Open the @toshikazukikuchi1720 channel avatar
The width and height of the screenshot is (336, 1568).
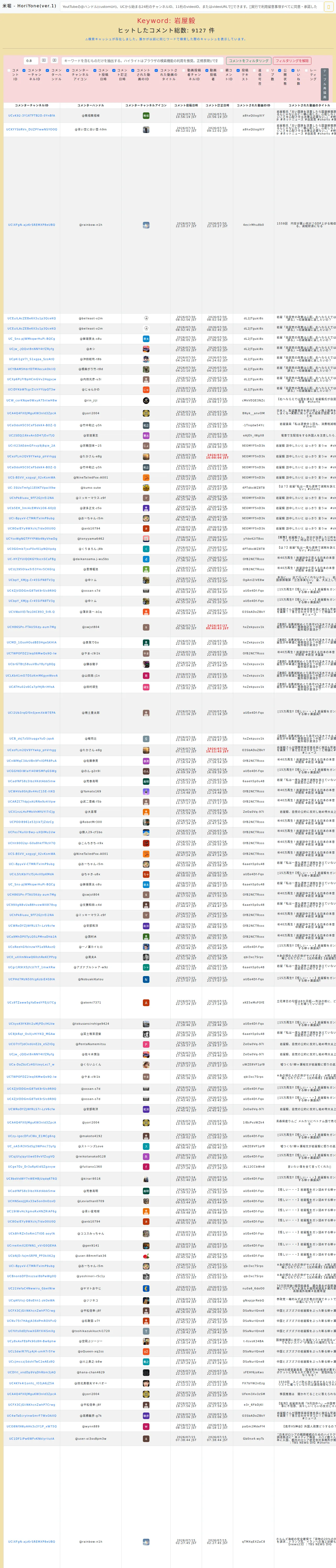(146, 1331)
